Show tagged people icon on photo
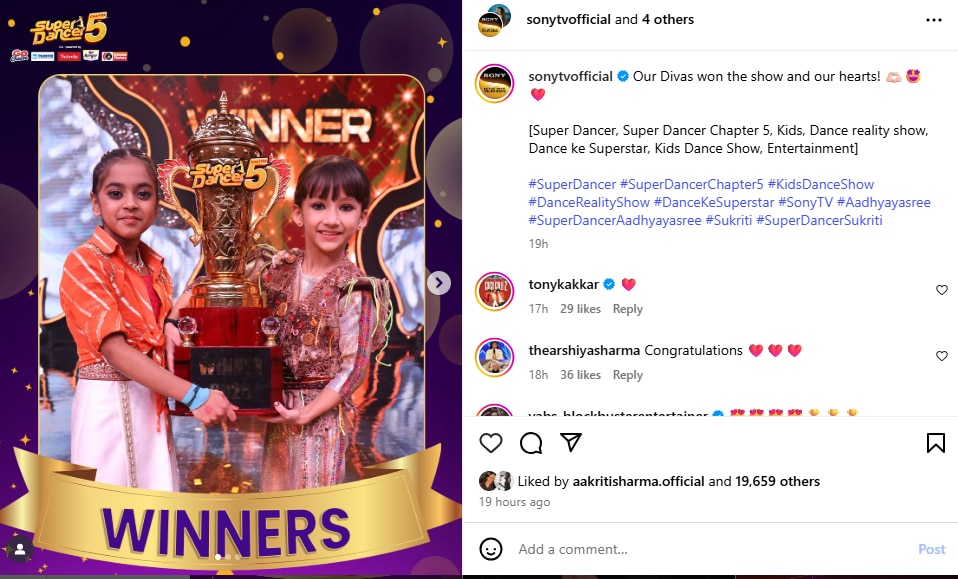This screenshot has width=958, height=579. tap(20, 550)
